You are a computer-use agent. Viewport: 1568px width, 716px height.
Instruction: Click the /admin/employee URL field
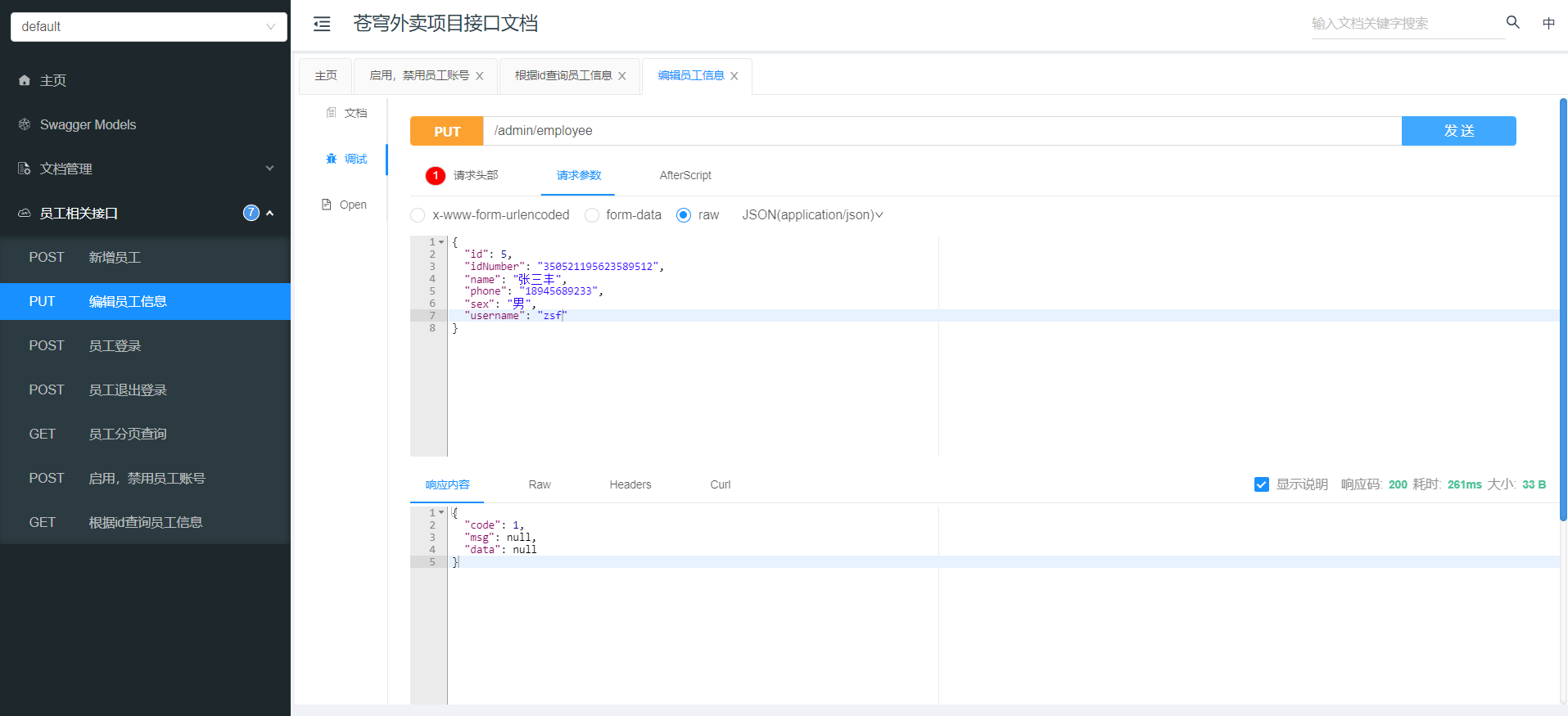[x=942, y=131]
